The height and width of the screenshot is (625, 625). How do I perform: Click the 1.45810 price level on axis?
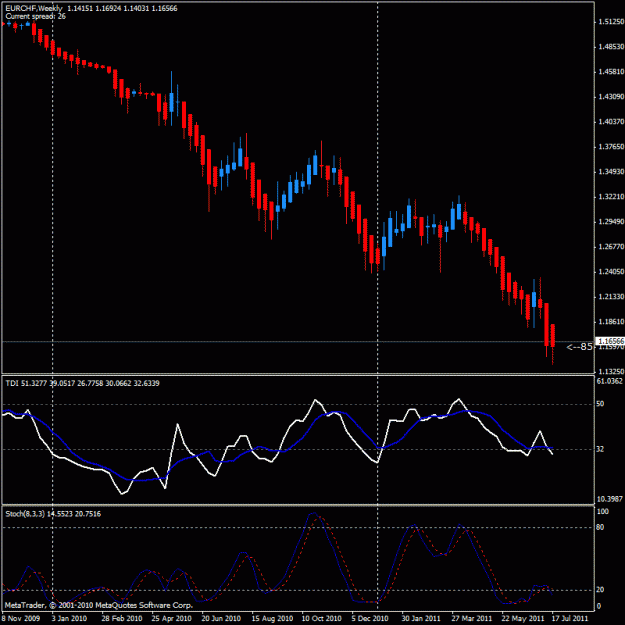[x=611, y=72]
